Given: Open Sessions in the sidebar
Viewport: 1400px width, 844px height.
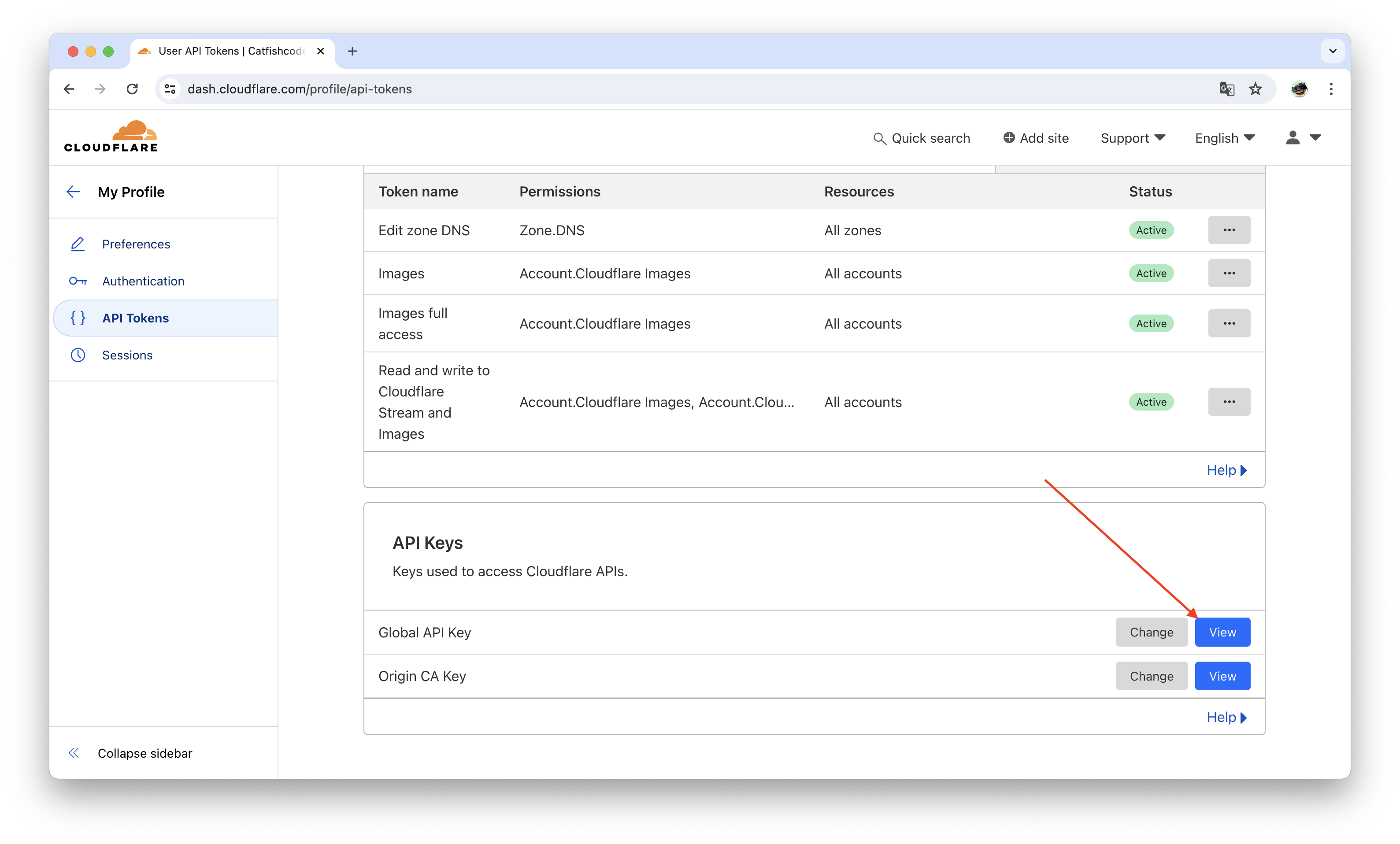Looking at the screenshot, I should pos(127,355).
